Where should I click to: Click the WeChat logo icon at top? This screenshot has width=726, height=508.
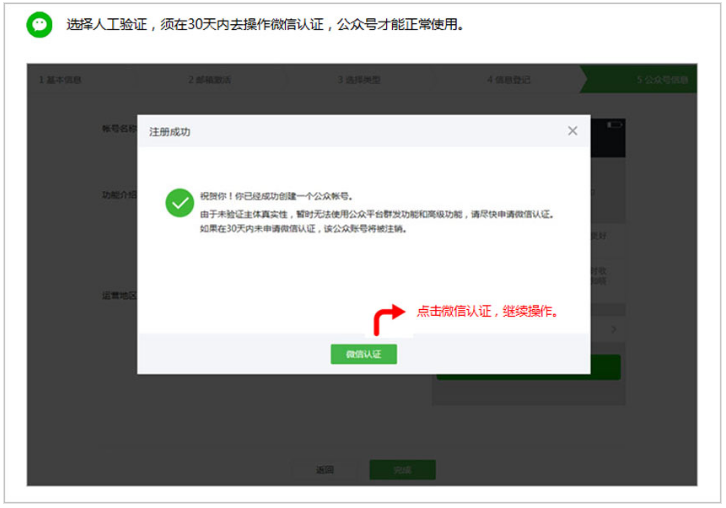point(39,25)
